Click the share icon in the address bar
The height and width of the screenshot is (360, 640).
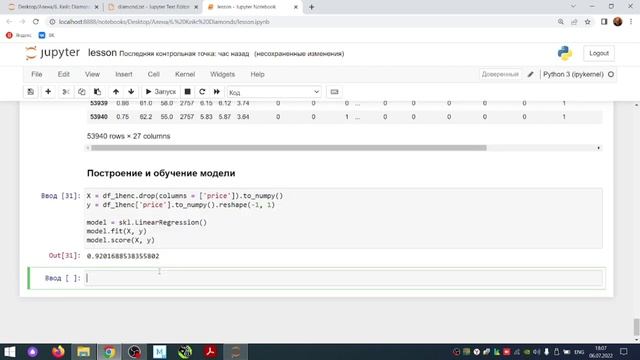click(574, 22)
